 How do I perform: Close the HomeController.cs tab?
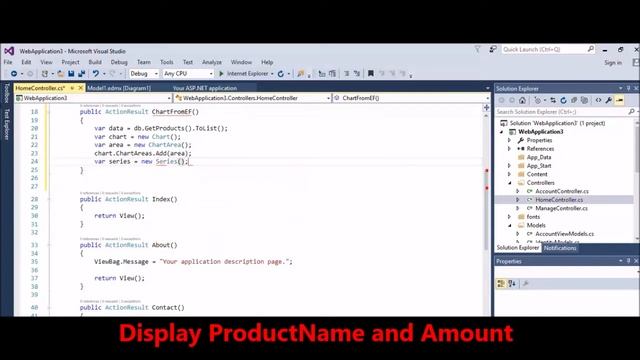tap(80, 88)
